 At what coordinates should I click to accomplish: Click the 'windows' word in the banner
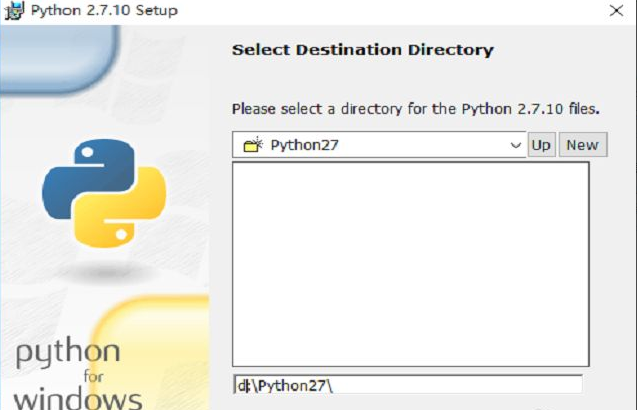point(77,399)
